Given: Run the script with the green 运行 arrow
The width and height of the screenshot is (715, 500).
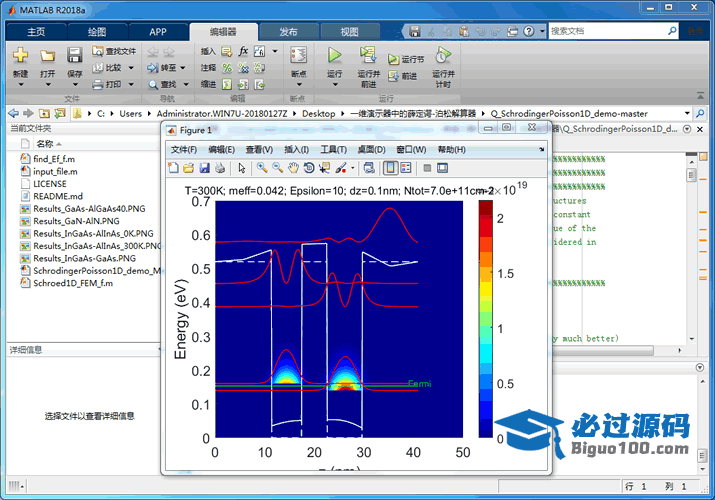Looking at the screenshot, I should tap(334, 55).
